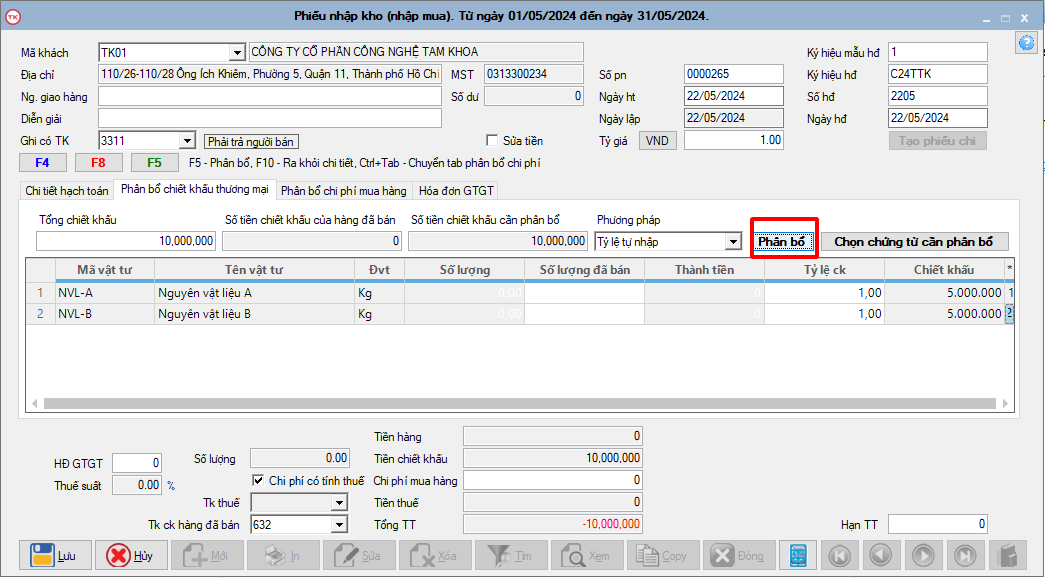Click the Lưu save button
Screen dimensions: 1045x578
[x=55, y=555]
